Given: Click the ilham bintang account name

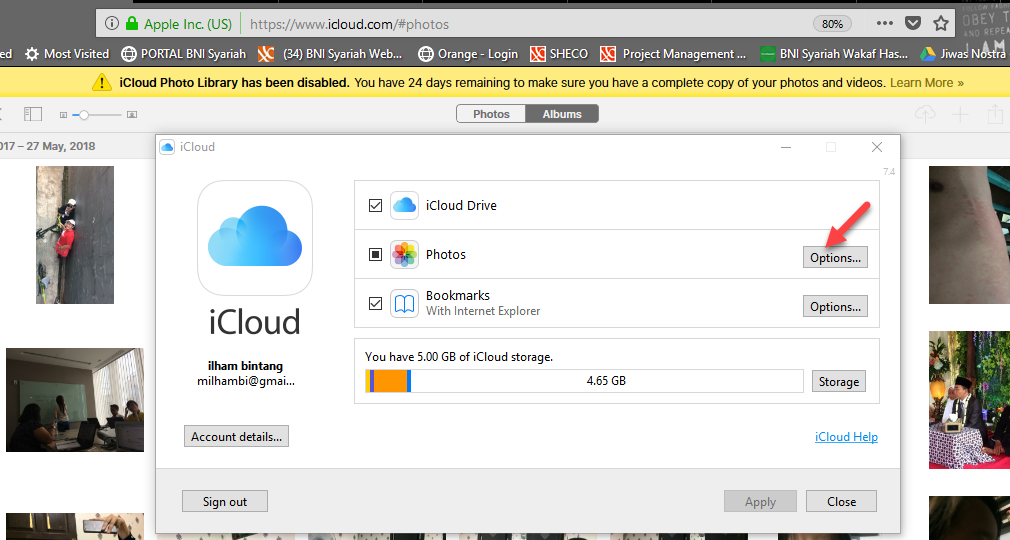Looking at the screenshot, I should pos(245,365).
